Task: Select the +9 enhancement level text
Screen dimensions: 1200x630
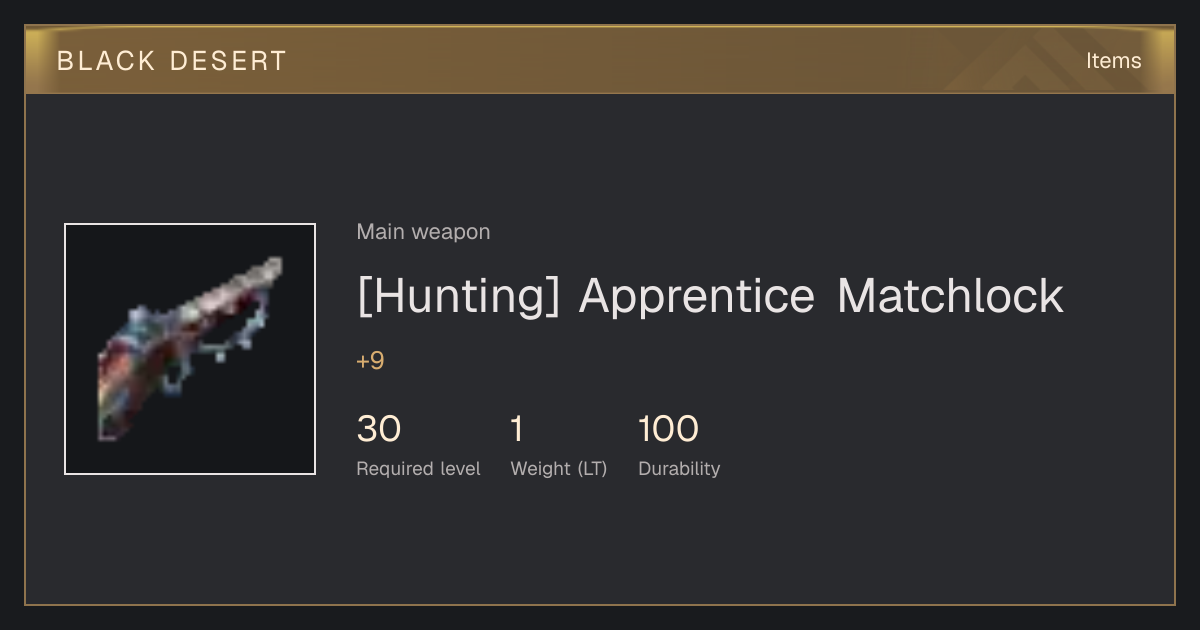Action: coord(370,361)
